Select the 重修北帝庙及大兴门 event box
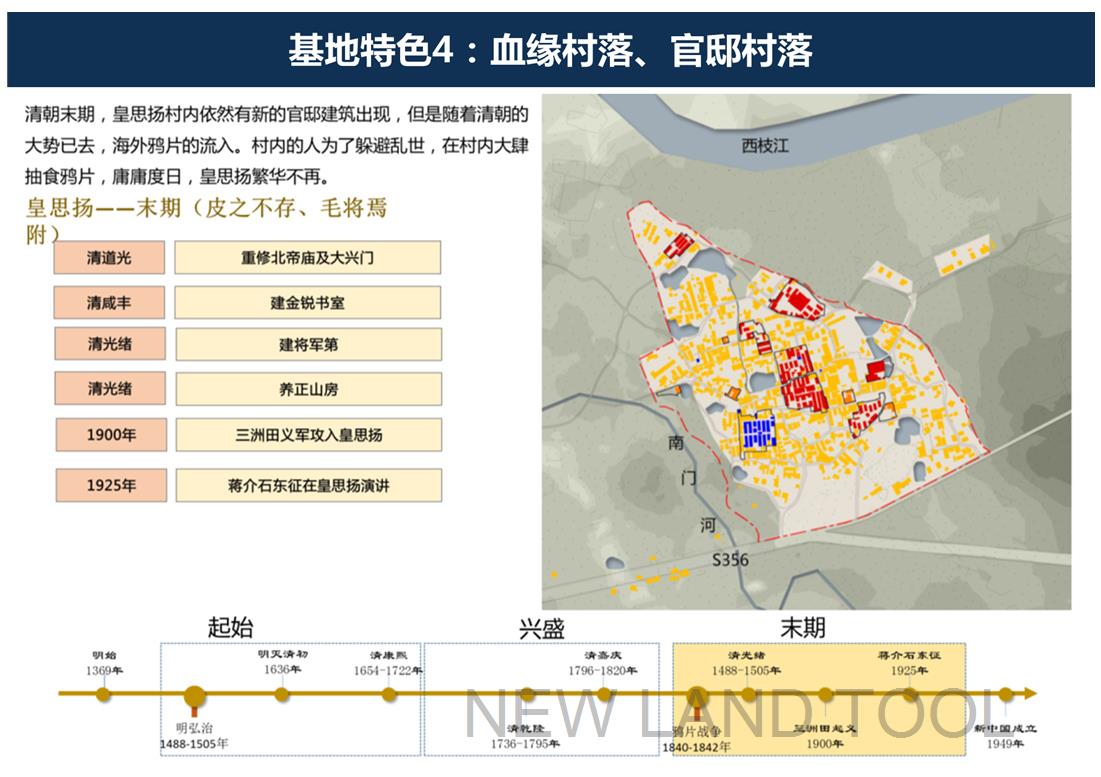The width and height of the screenshot is (1101, 777). pos(307,258)
